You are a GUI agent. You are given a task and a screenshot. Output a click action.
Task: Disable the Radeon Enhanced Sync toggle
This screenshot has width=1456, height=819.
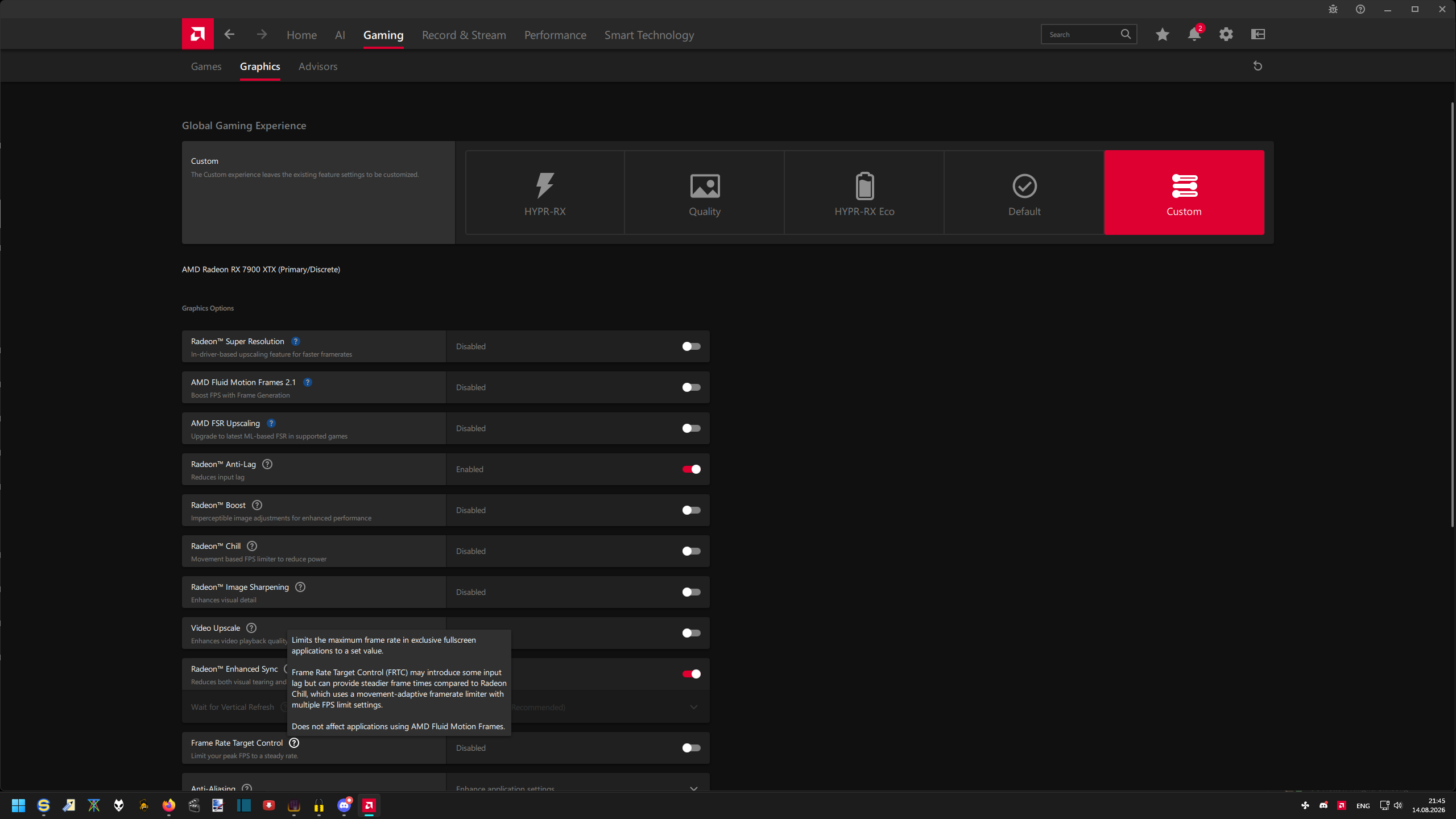[692, 674]
